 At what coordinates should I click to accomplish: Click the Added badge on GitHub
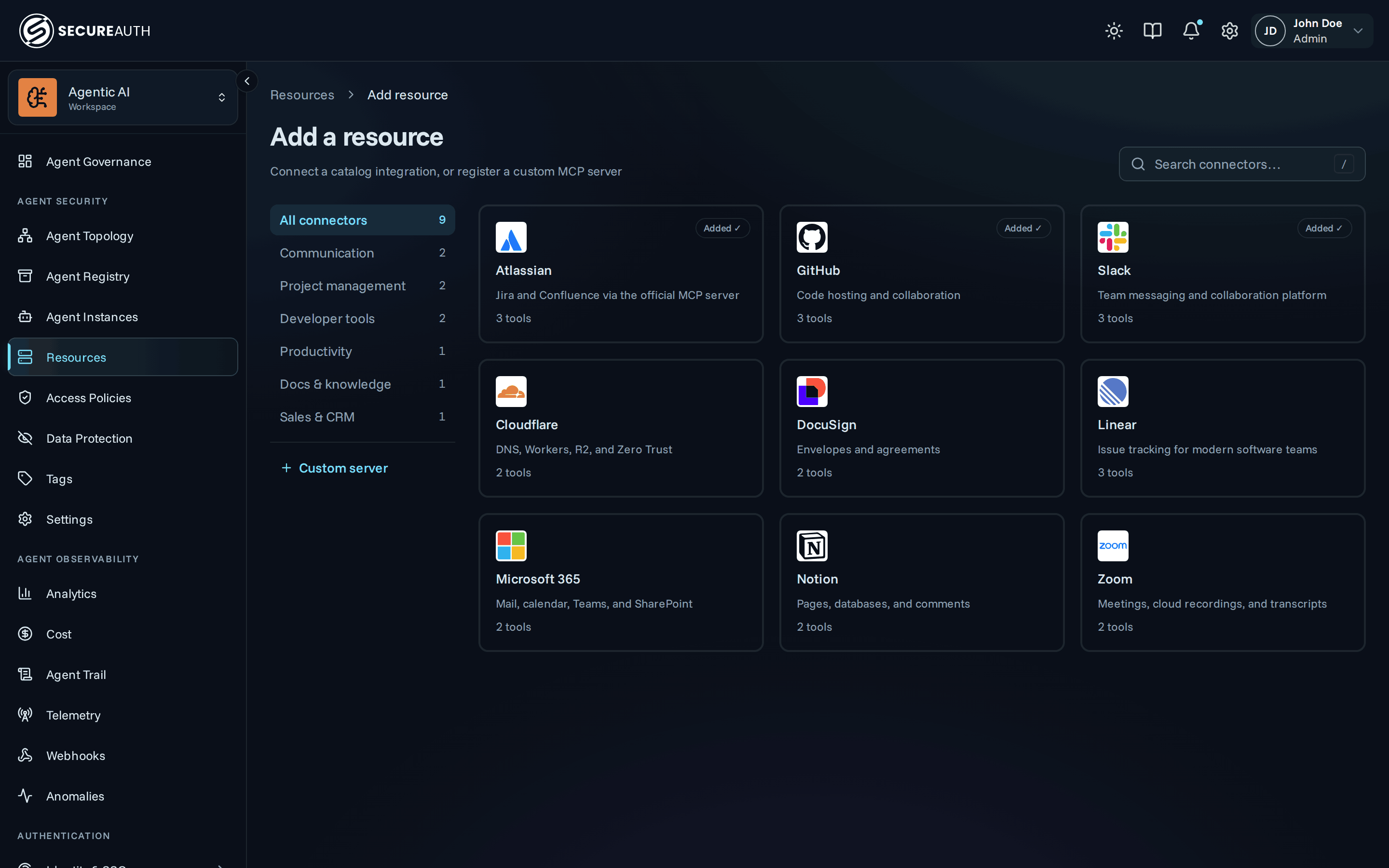pos(1023,228)
